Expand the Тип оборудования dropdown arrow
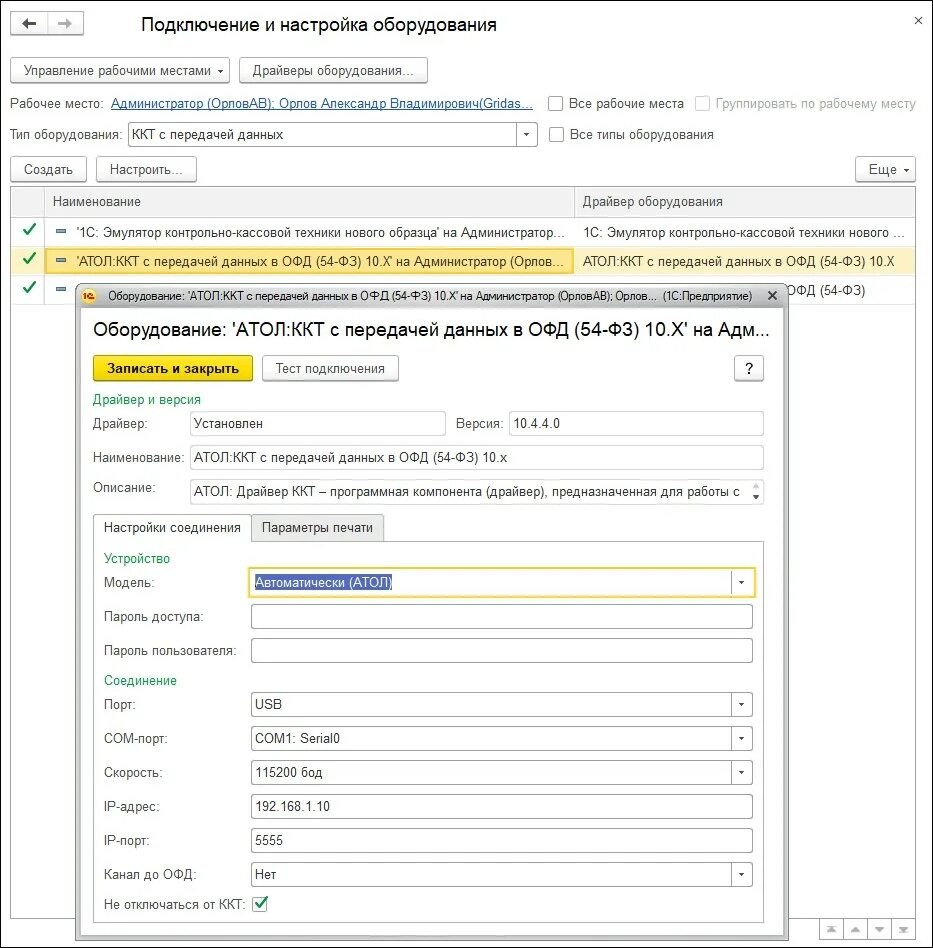 (526, 134)
